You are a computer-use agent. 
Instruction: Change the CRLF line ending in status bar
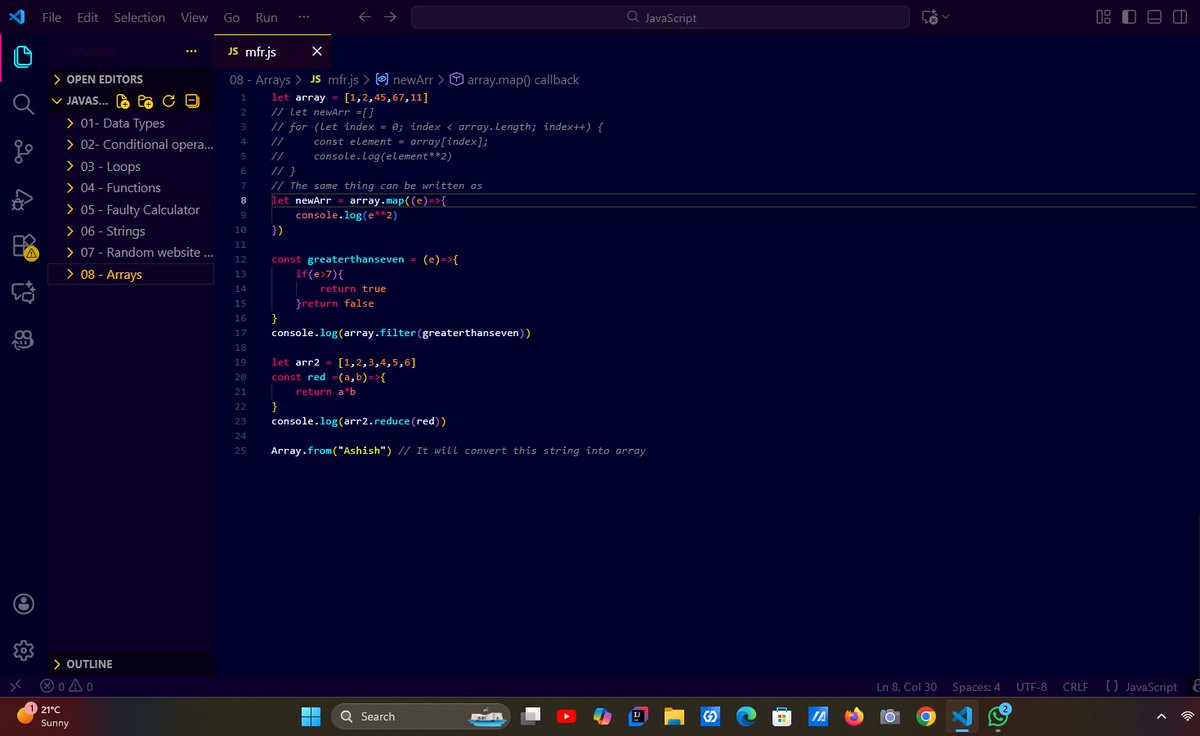point(1075,687)
